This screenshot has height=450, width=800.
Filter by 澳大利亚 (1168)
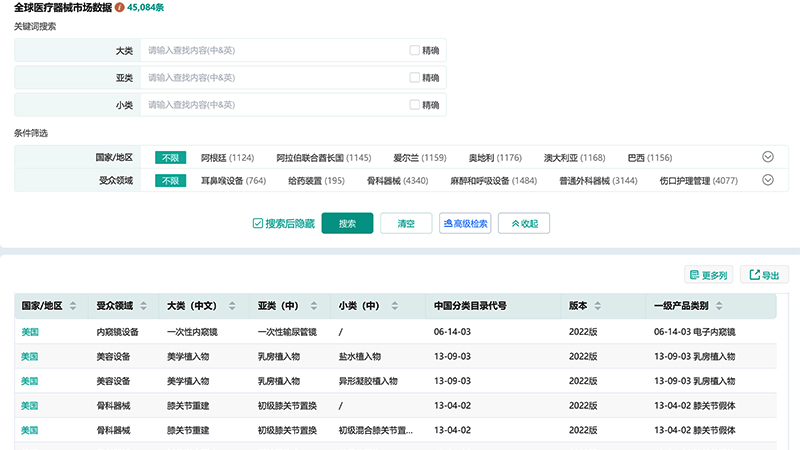[574, 158]
